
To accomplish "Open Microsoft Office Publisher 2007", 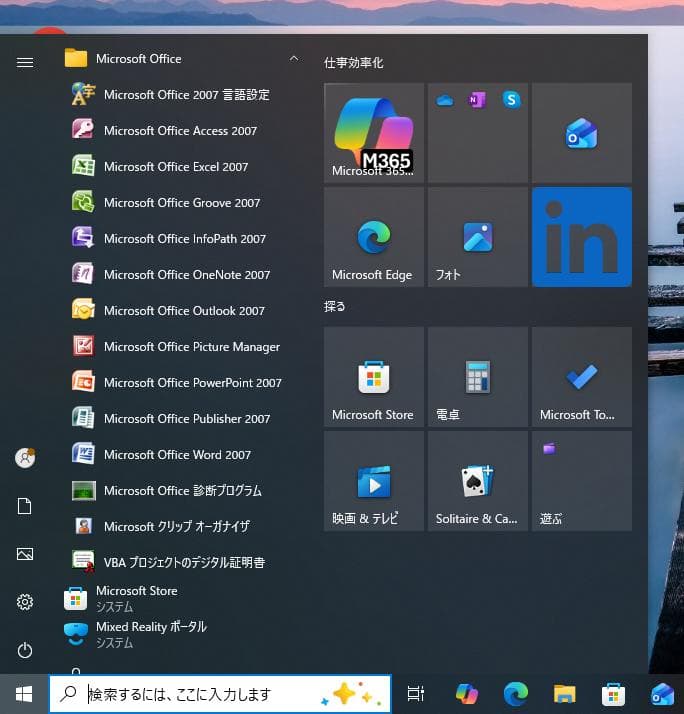I will coord(182,418).
